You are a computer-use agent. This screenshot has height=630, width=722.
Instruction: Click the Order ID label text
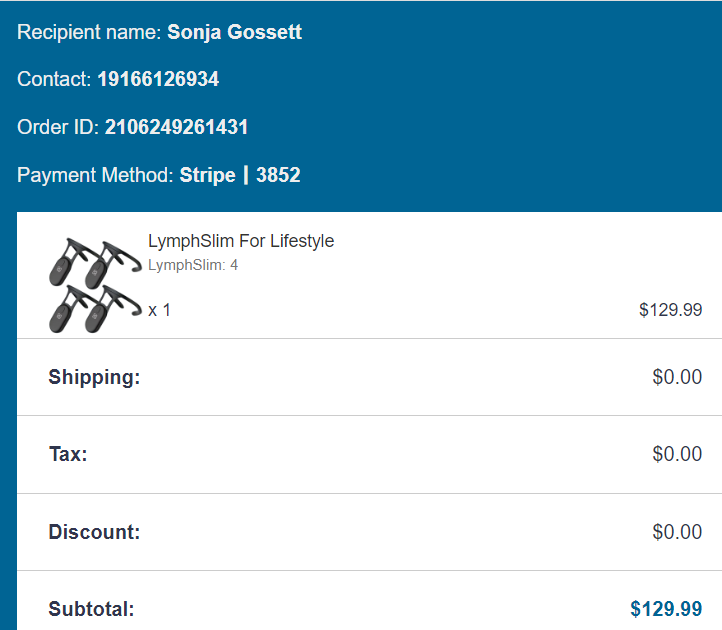[x=58, y=127]
